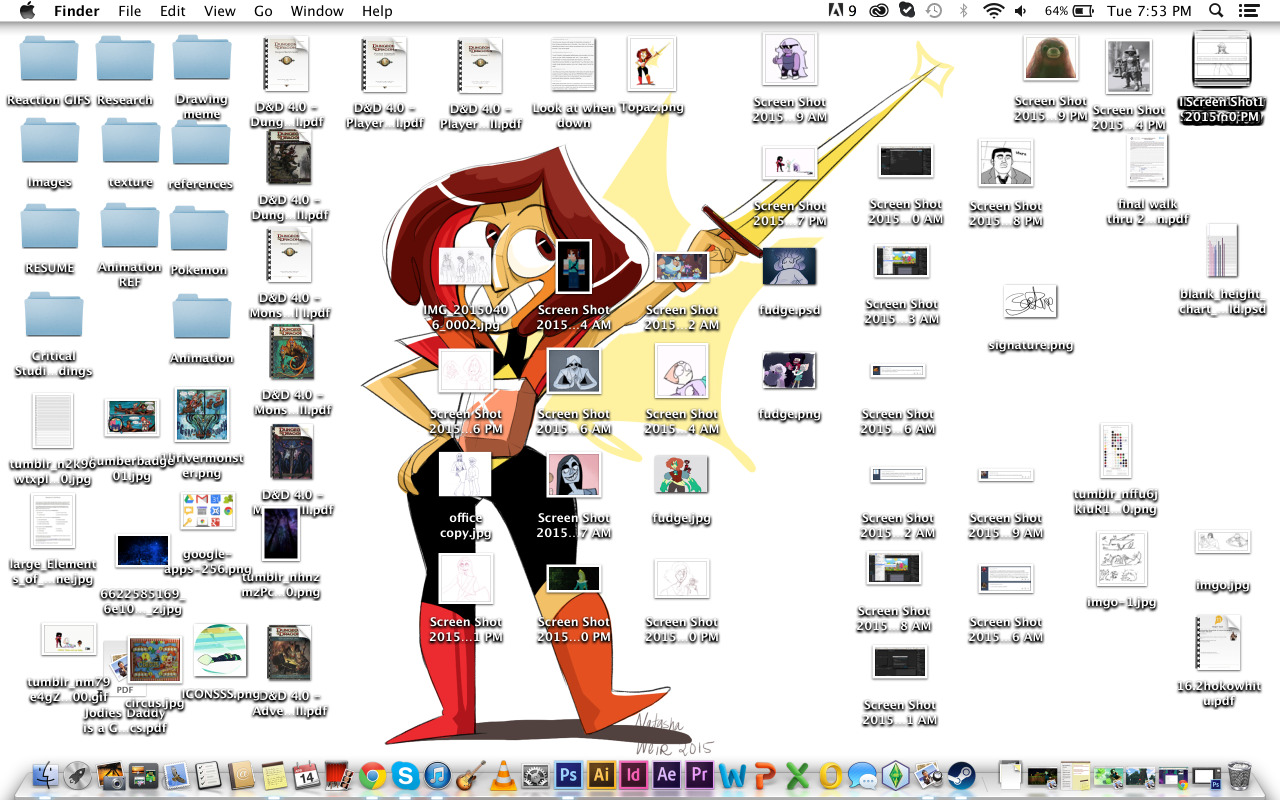Open the Go menu
The height and width of the screenshot is (800, 1280).
(263, 11)
